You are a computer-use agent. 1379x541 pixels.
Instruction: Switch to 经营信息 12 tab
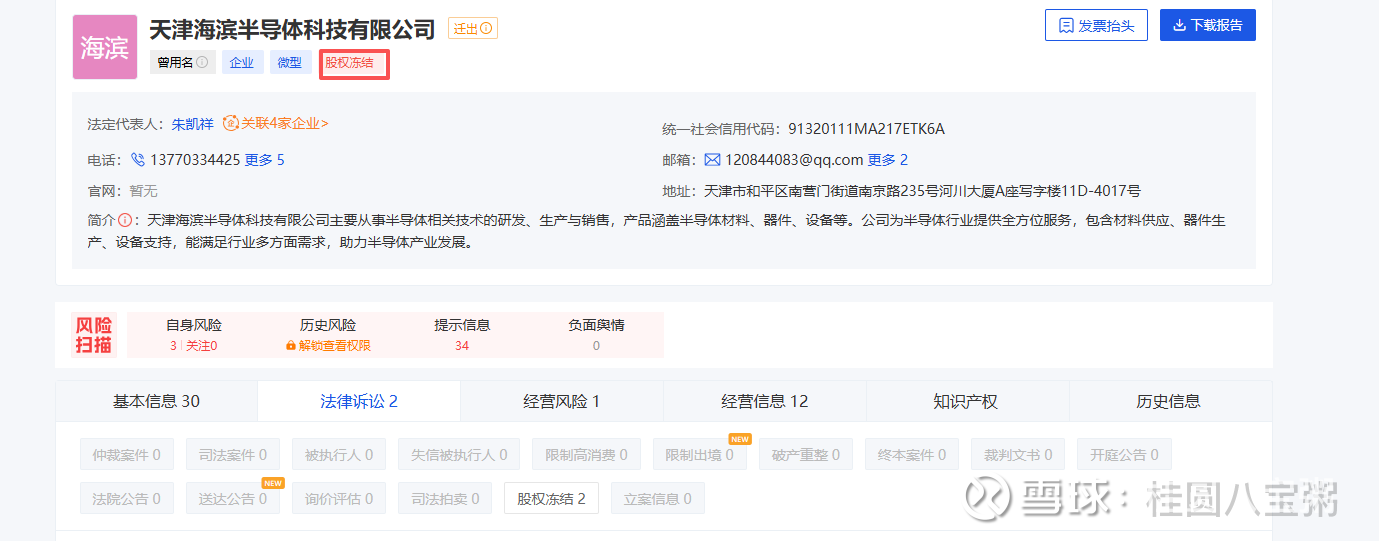(765, 401)
